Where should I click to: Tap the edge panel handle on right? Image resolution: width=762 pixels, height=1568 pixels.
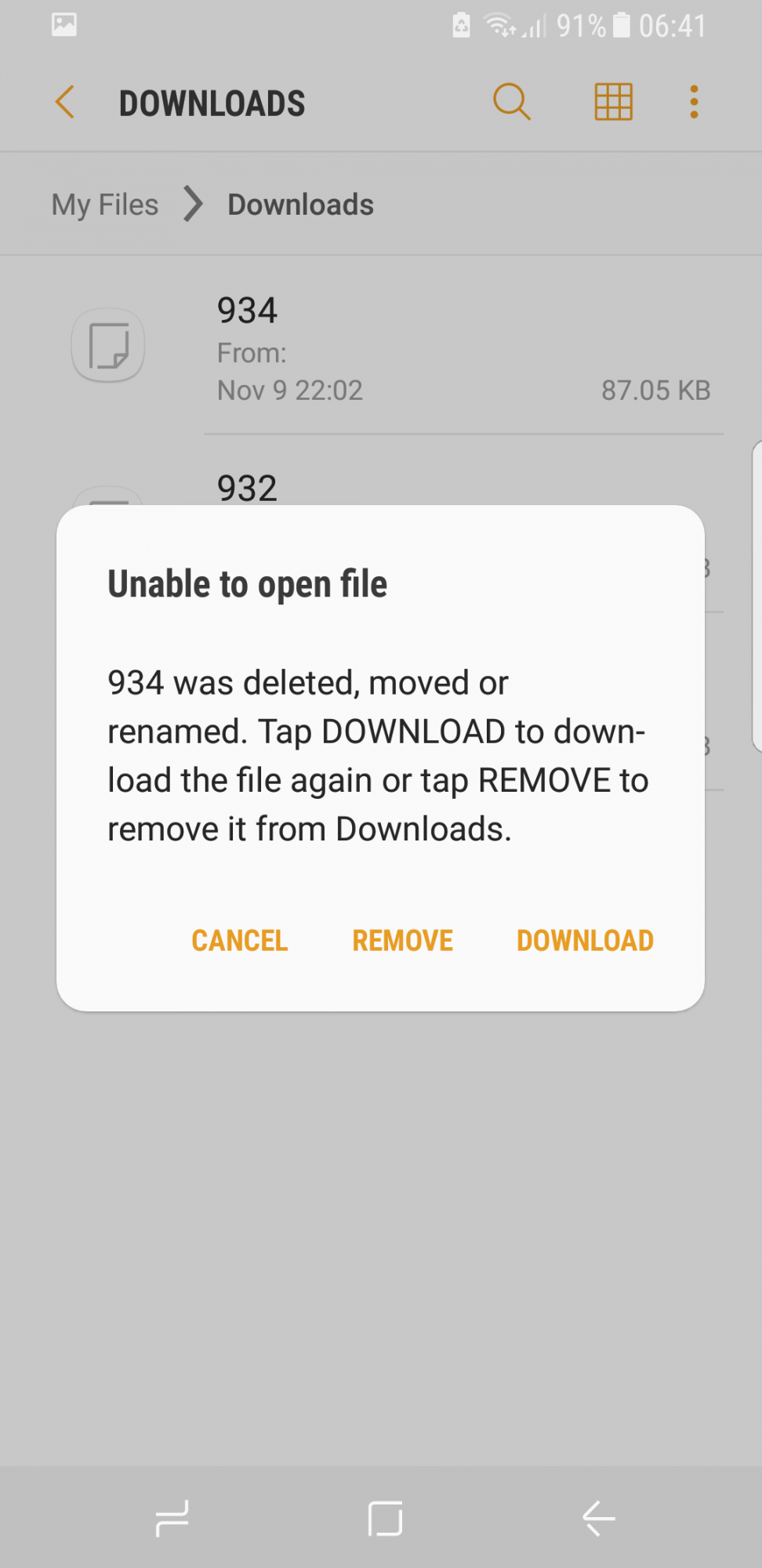tap(757, 596)
